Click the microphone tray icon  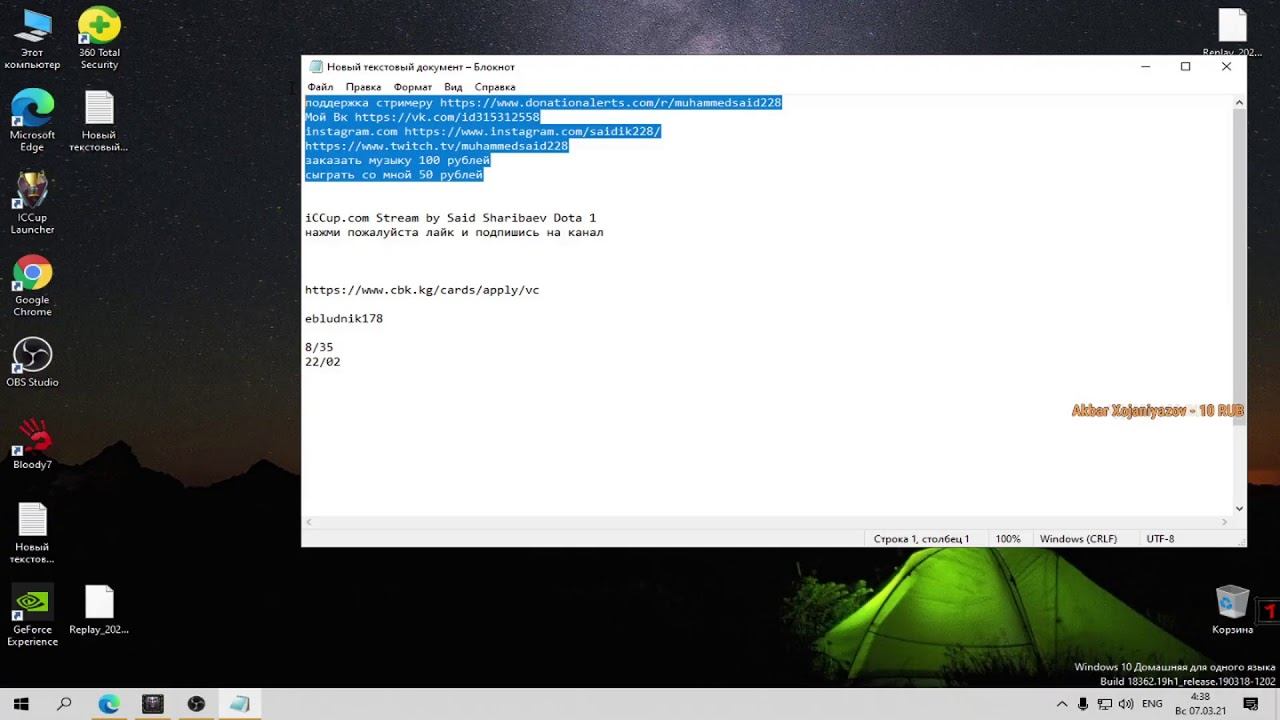pyautogui.click(x=1084, y=704)
